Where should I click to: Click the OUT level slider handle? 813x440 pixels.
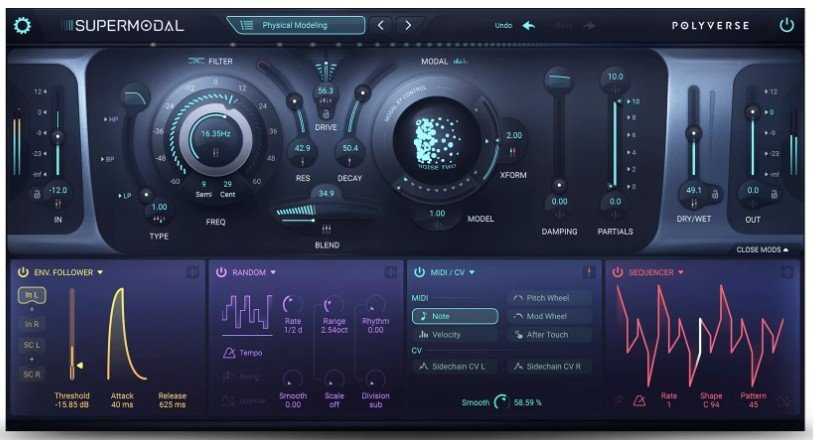point(752,112)
